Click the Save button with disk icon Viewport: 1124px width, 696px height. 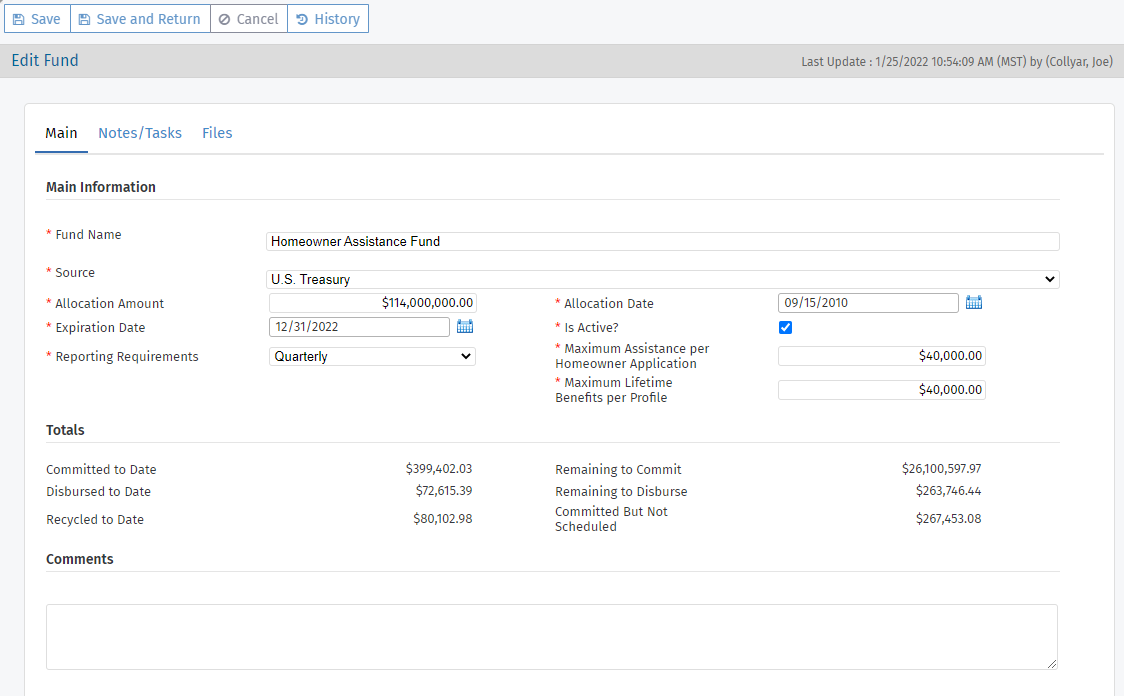[37, 19]
